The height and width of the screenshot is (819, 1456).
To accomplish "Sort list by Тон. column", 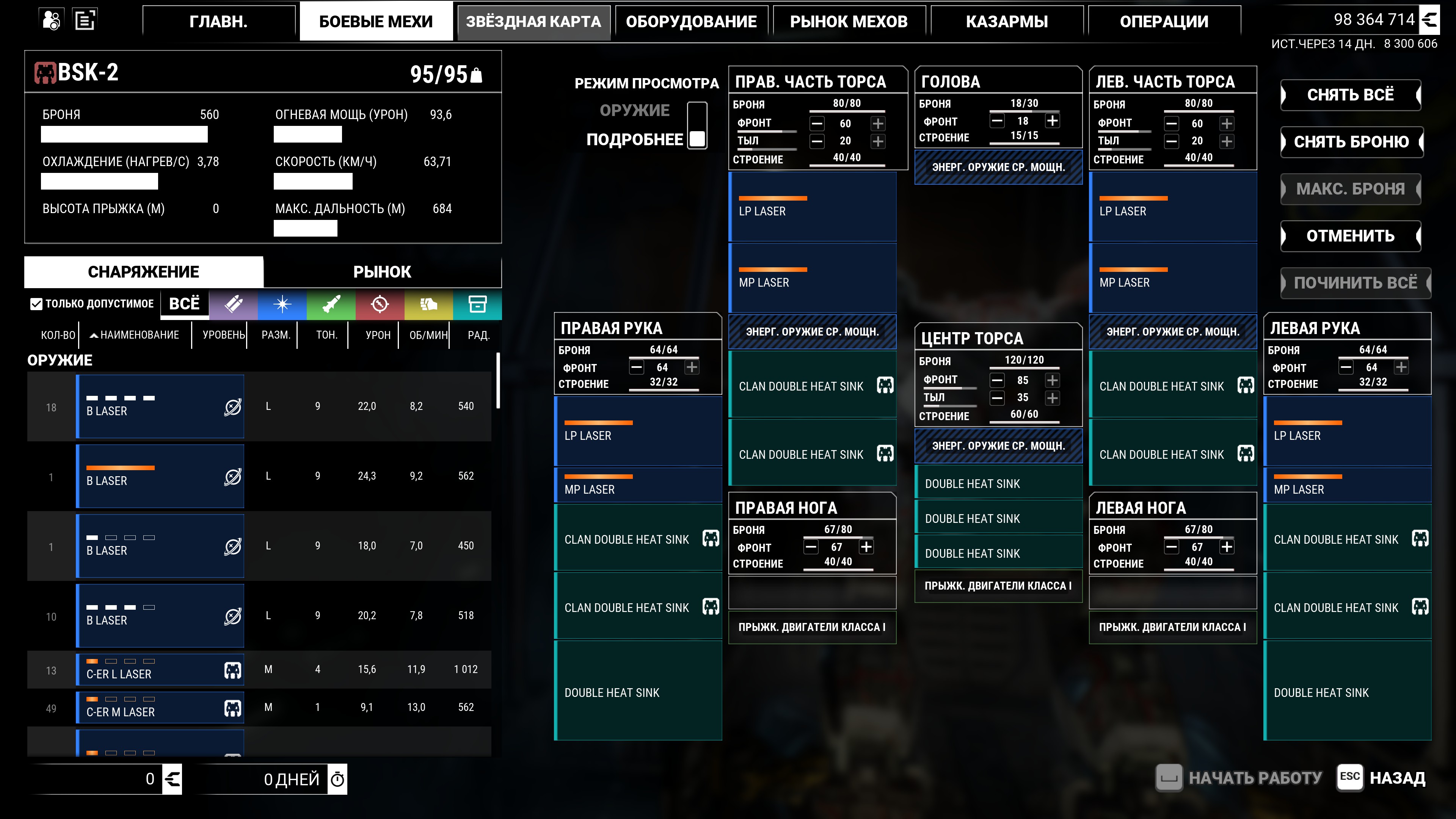I will click(x=327, y=335).
